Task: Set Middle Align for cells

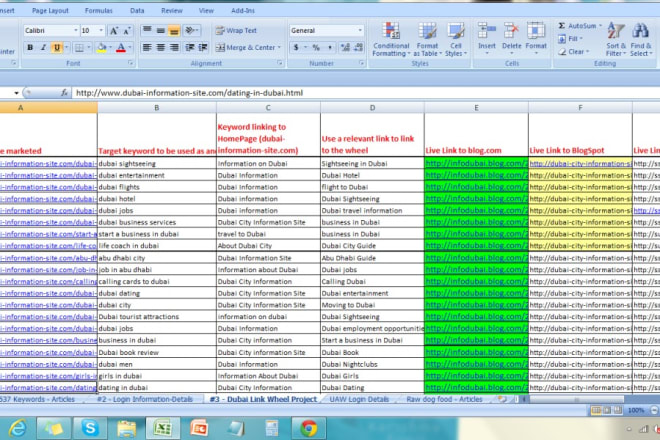Action: tap(160, 30)
